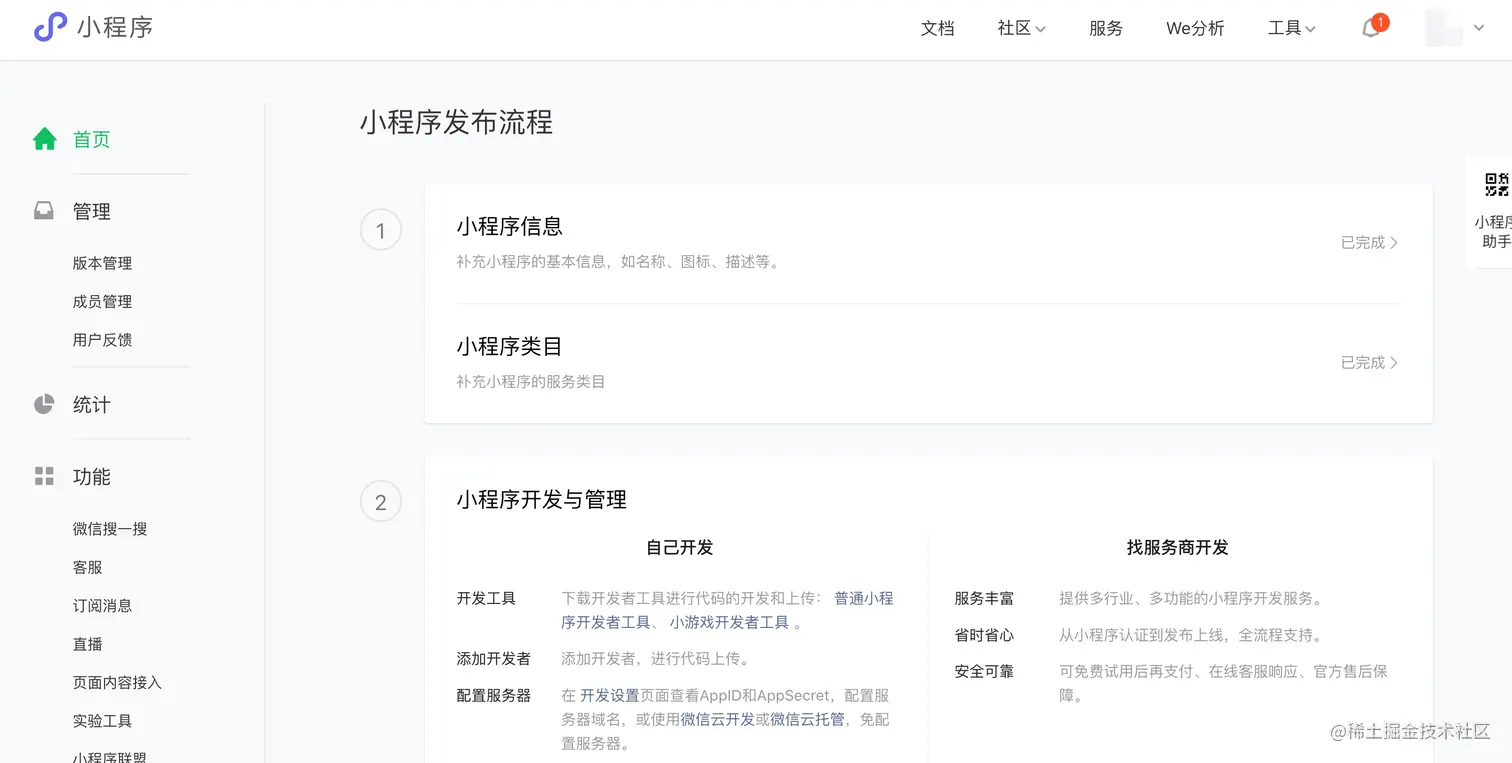Click the user avatar in the header
Viewport: 1512px width, 763px height.
coord(1444,28)
